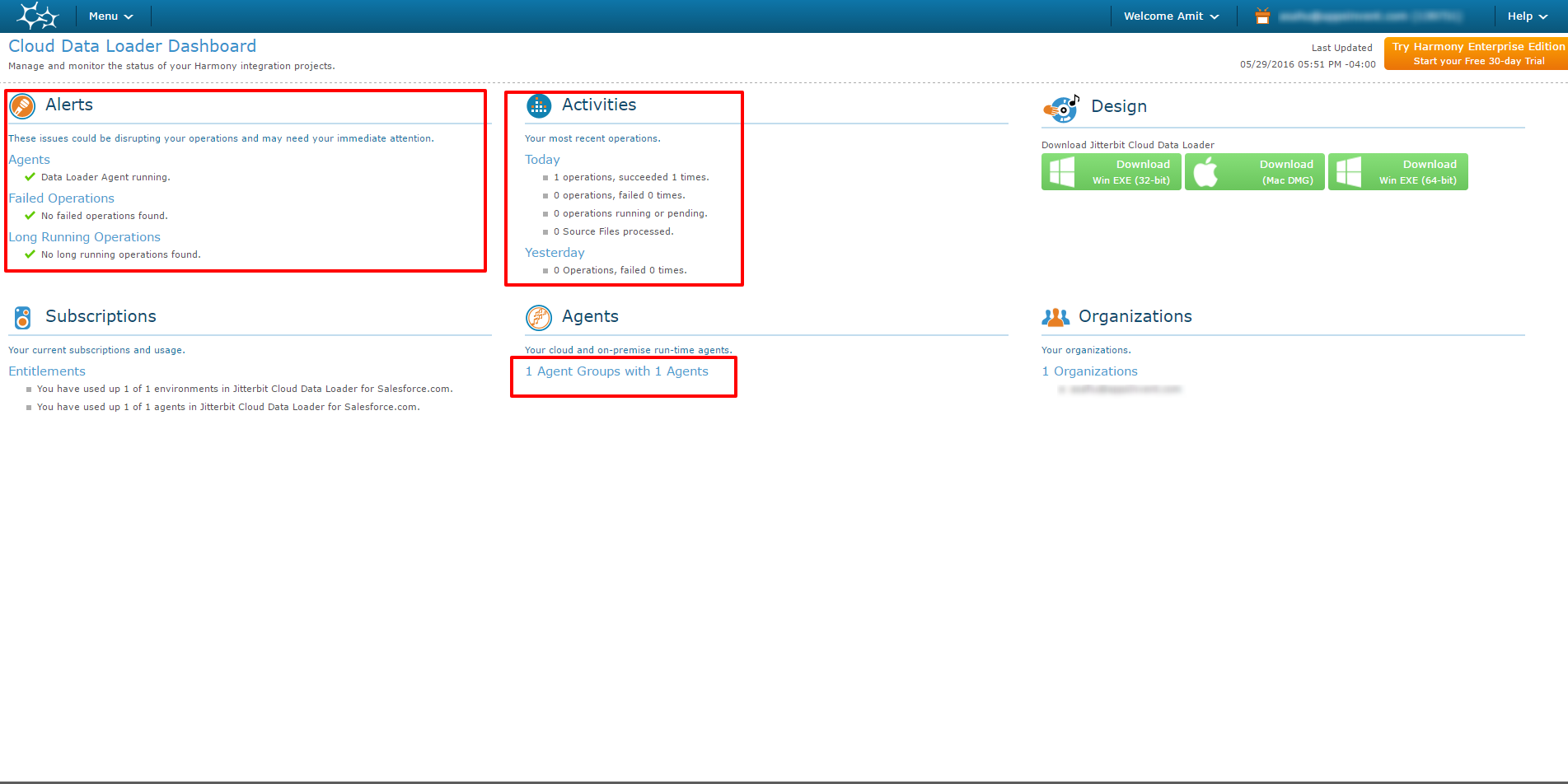Image resolution: width=1568 pixels, height=784 pixels.
Task: Open the Agents link under Alerts
Action: pyautogui.click(x=30, y=160)
